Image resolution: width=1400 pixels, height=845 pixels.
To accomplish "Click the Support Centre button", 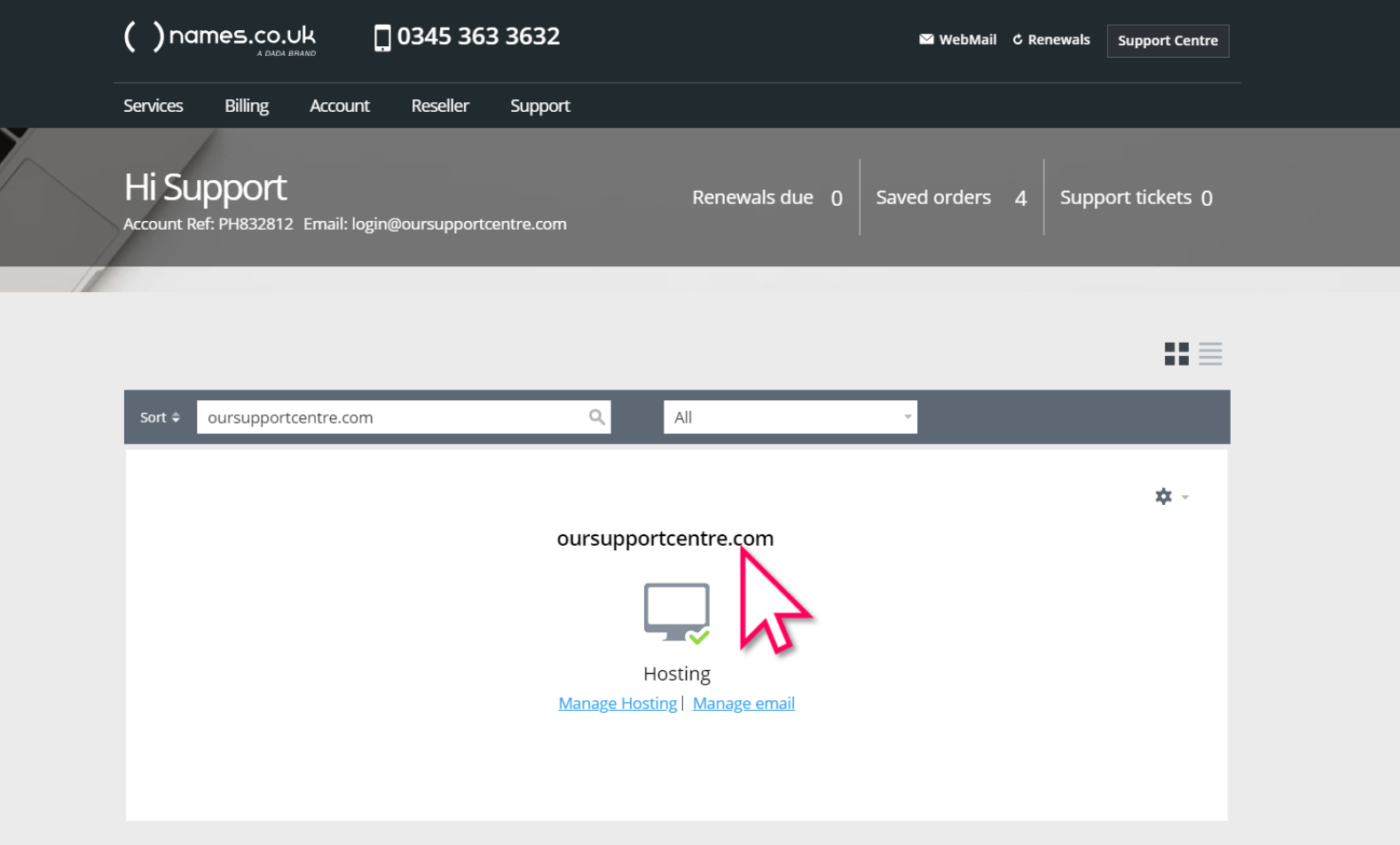I will 1168,41.
